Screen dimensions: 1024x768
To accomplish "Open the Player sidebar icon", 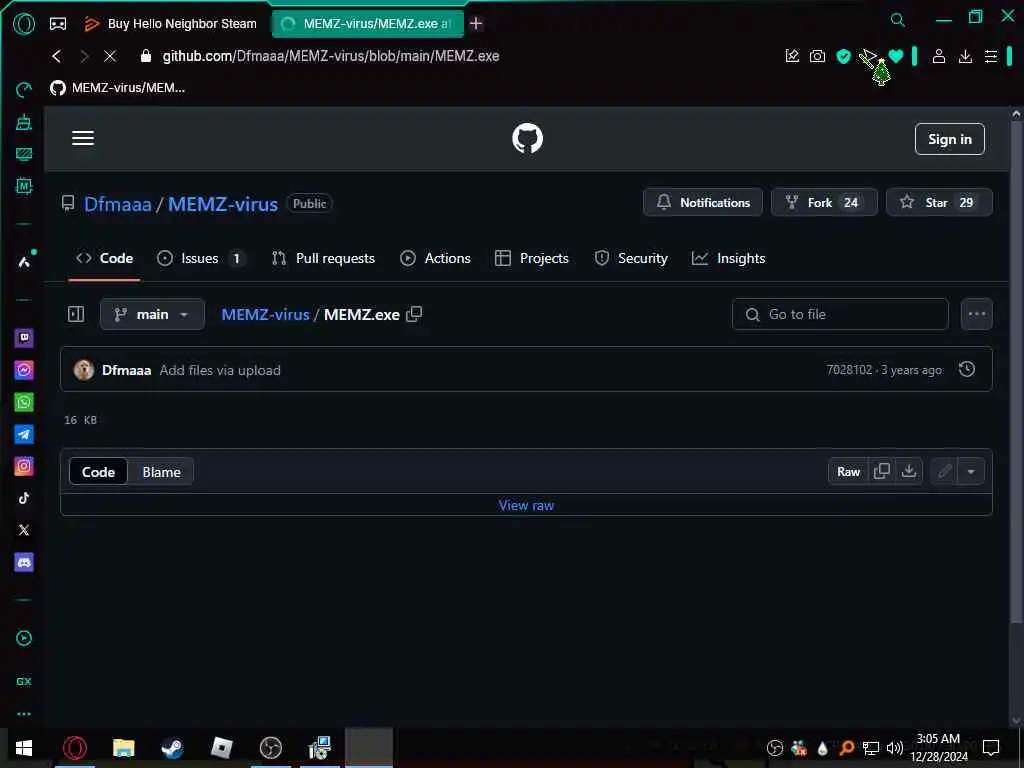I will 24,638.
